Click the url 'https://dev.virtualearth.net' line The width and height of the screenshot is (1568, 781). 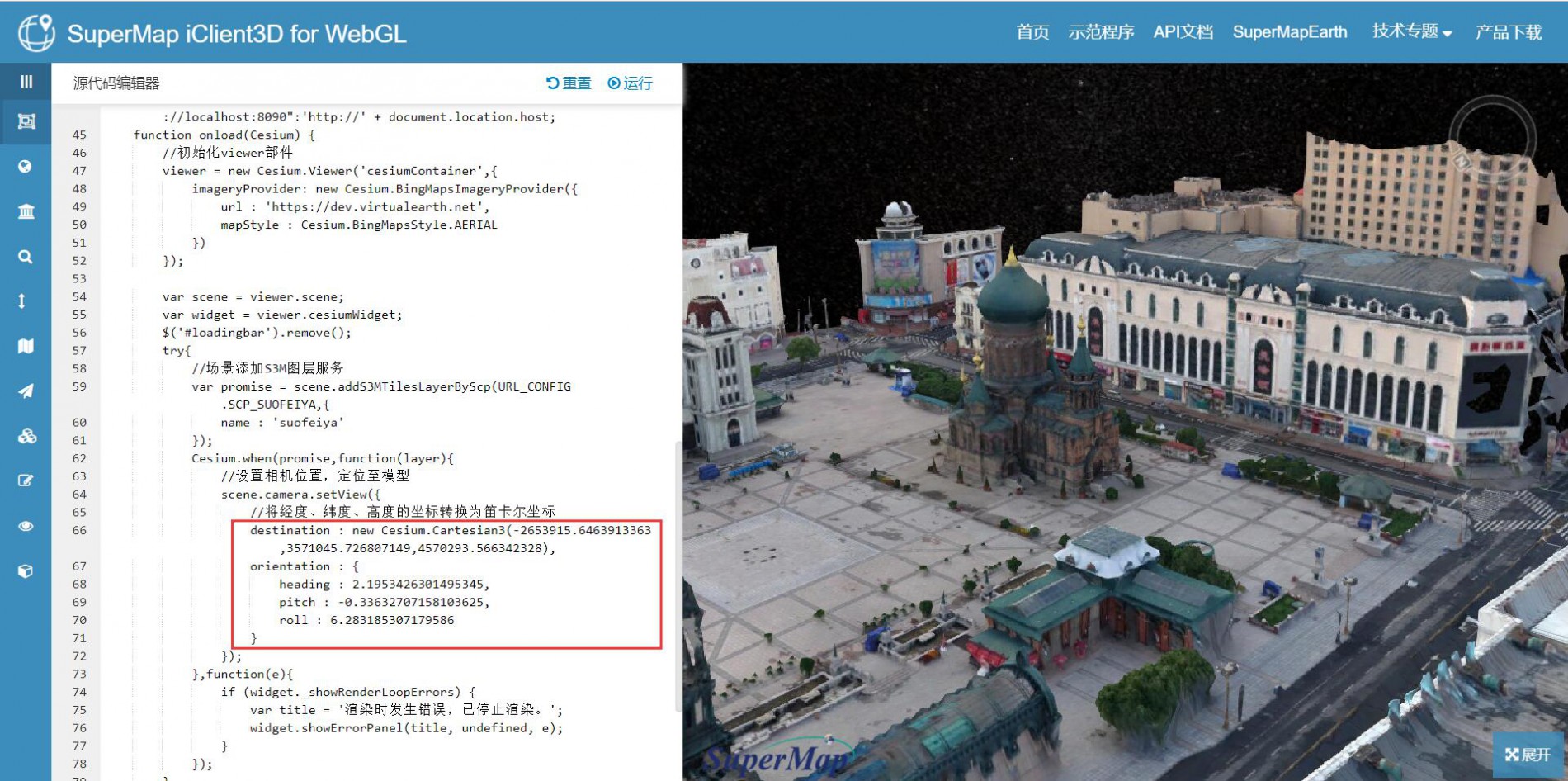click(355, 207)
